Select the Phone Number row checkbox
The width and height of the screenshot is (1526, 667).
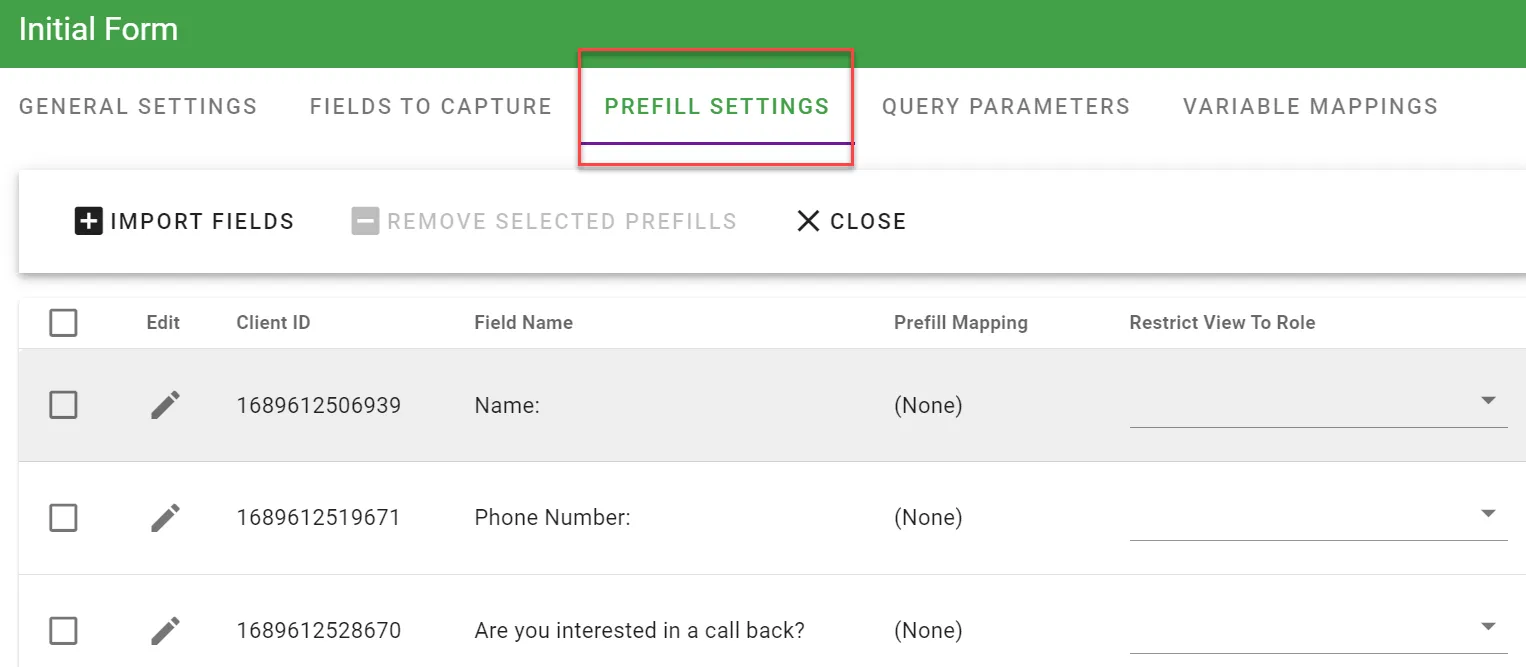pos(63,518)
